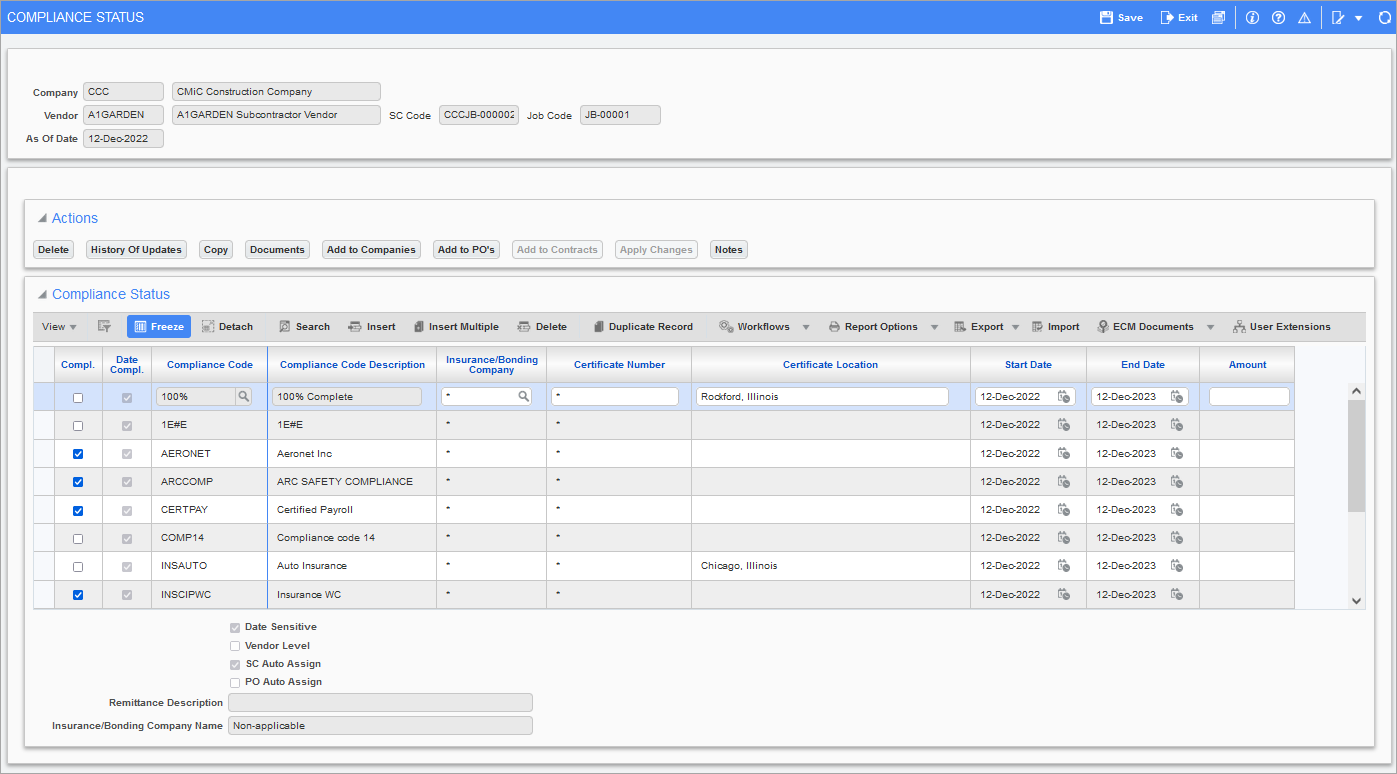
Task: Click the Import toolbar item
Action: point(1056,326)
